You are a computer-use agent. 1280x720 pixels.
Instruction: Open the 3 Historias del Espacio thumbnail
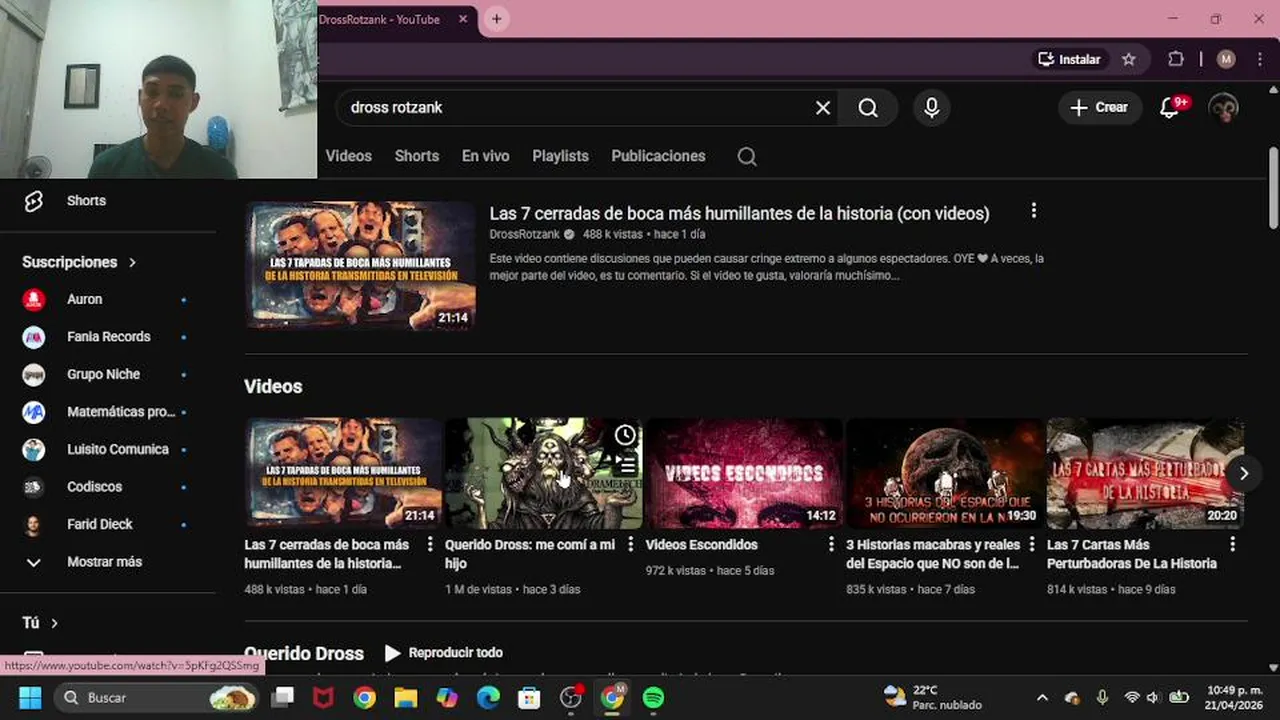(944, 473)
